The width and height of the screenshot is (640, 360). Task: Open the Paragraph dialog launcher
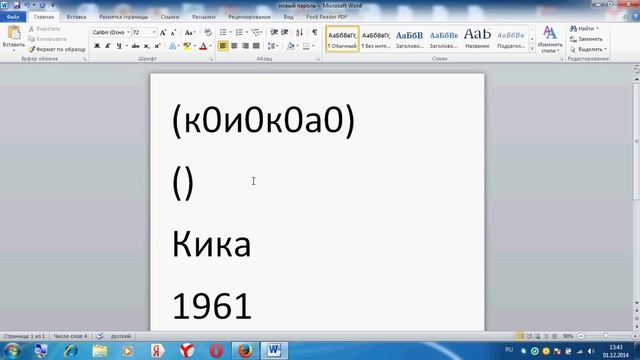318,60
